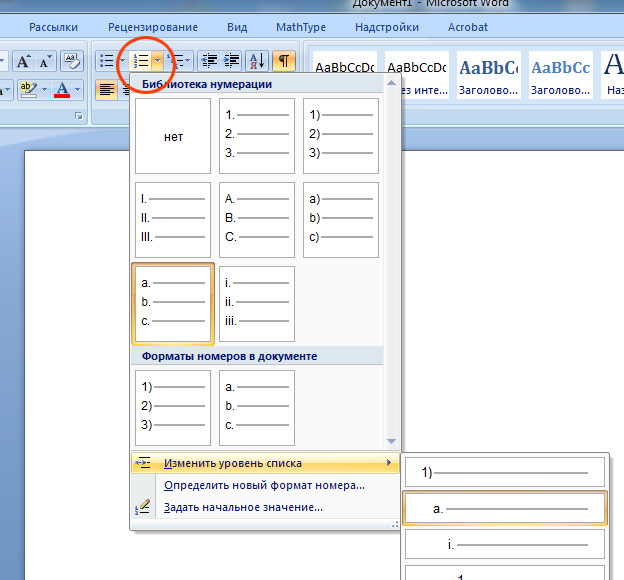Open the MathType tab
Image resolution: width=624 pixels, height=580 pixels.
pos(301,27)
